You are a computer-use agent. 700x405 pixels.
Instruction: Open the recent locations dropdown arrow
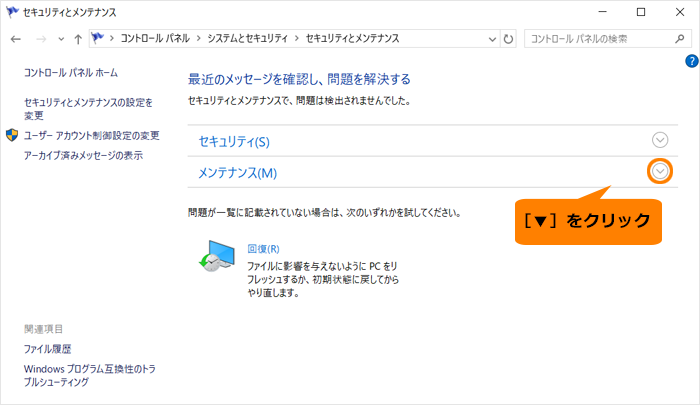coord(61,39)
